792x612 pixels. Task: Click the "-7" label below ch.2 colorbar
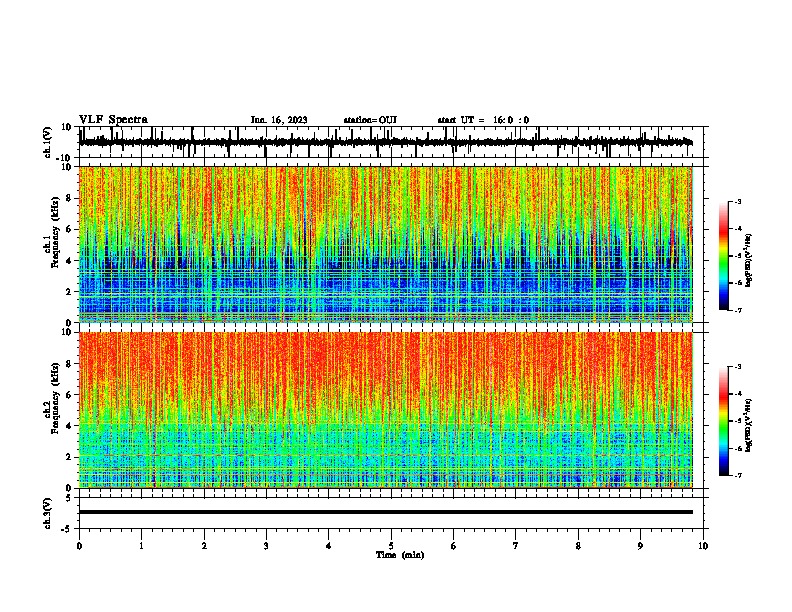click(x=738, y=475)
